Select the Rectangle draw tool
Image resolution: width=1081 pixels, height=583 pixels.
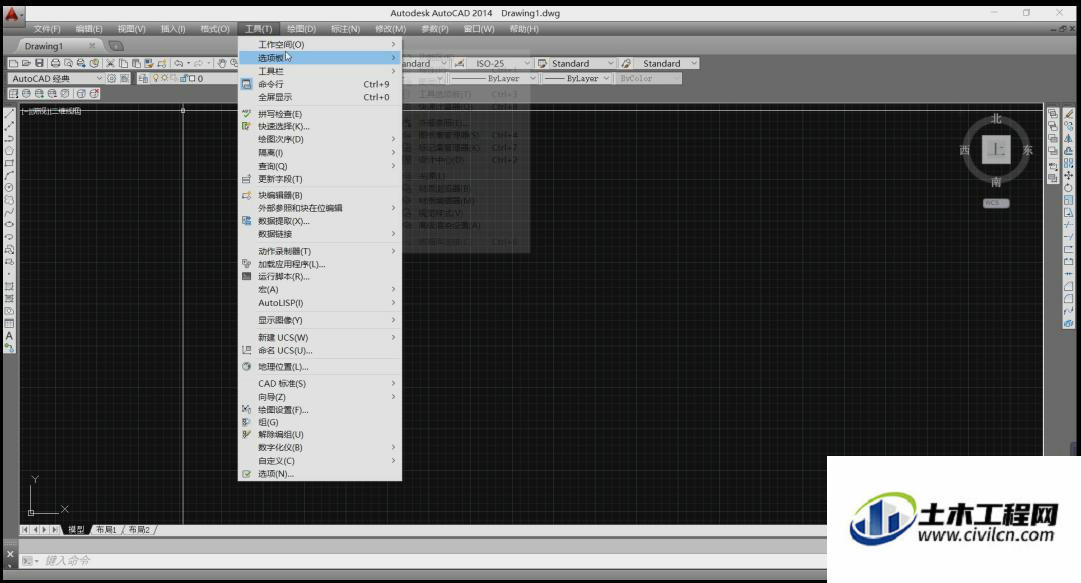[10, 163]
